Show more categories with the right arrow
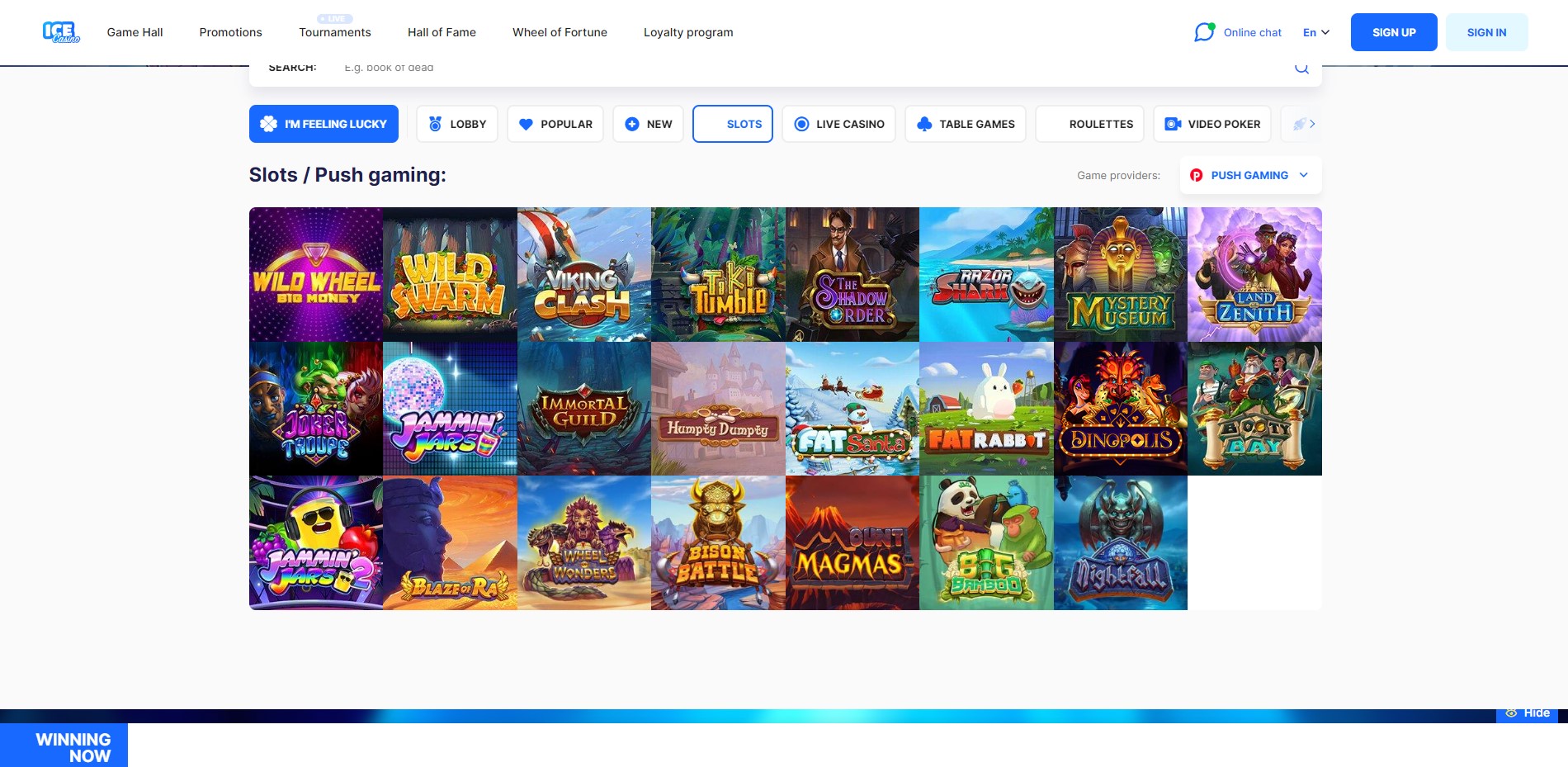1568x767 pixels. click(1311, 124)
